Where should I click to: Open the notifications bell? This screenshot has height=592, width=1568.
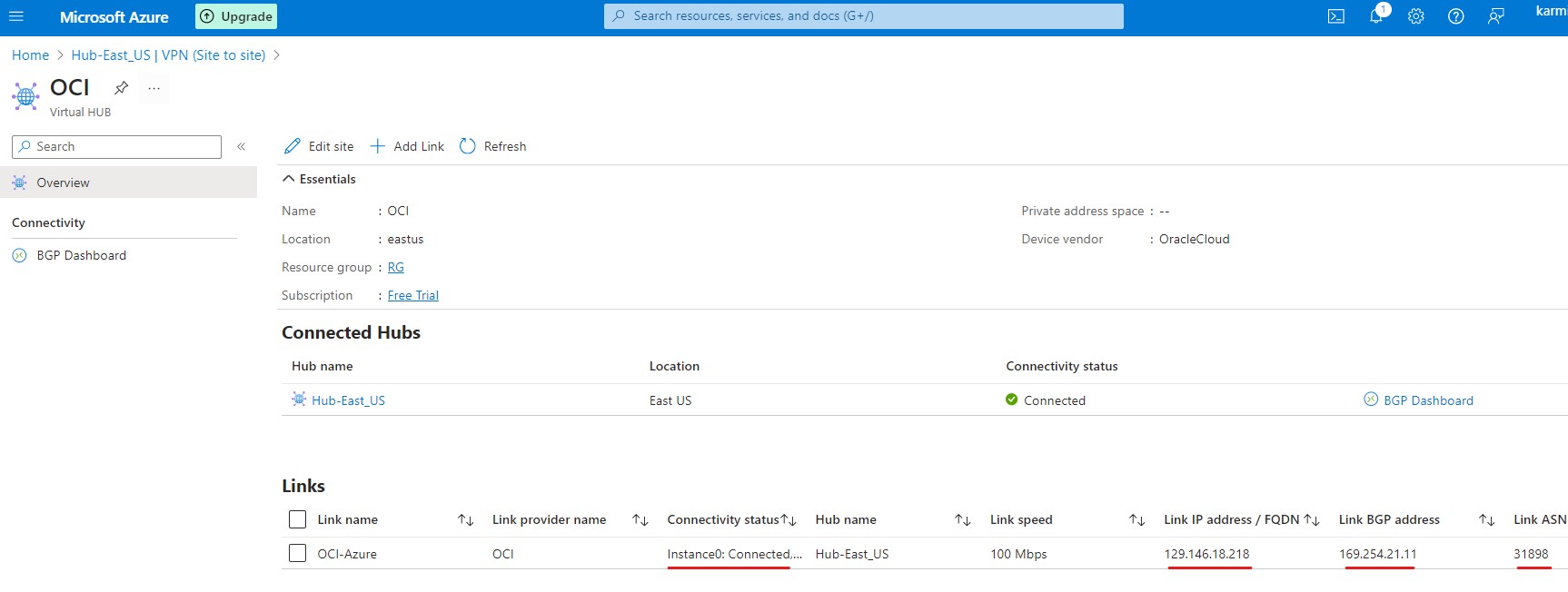1375,16
